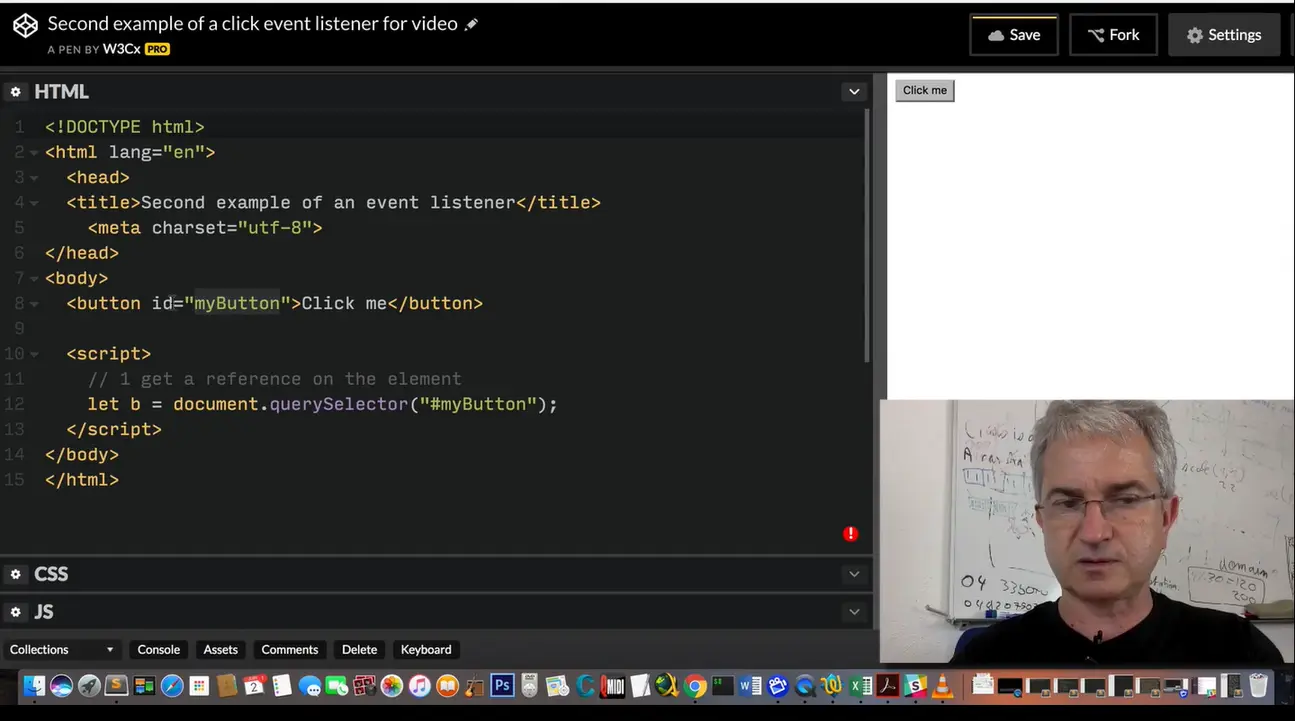
Task: Open FaceTime from the dock
Action: tap(336, 686)
